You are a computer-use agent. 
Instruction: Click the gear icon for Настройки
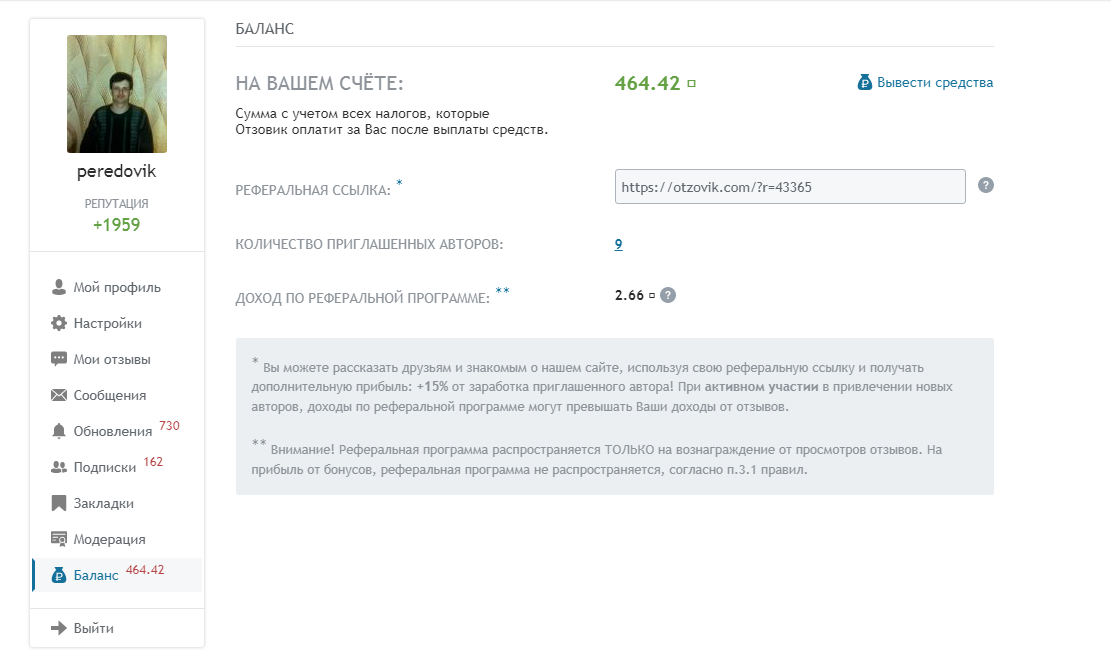pyautogui.click(x=58, y=324)
